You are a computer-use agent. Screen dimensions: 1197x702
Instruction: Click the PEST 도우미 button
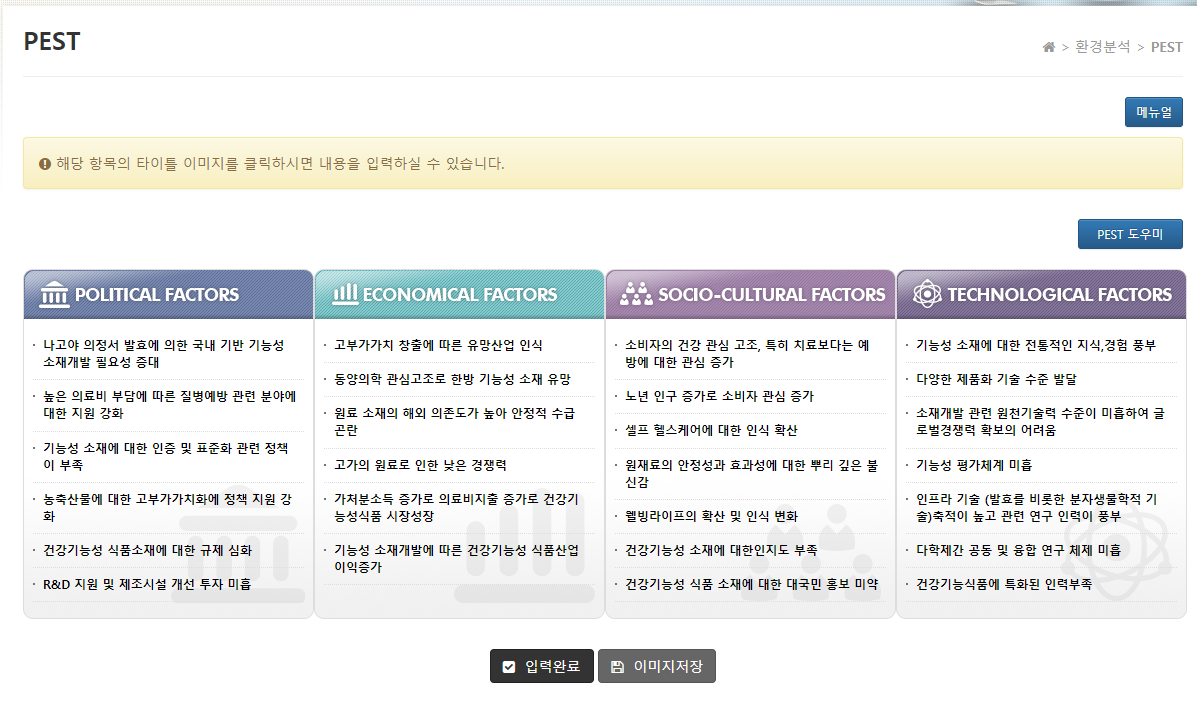click(1129, 233)
